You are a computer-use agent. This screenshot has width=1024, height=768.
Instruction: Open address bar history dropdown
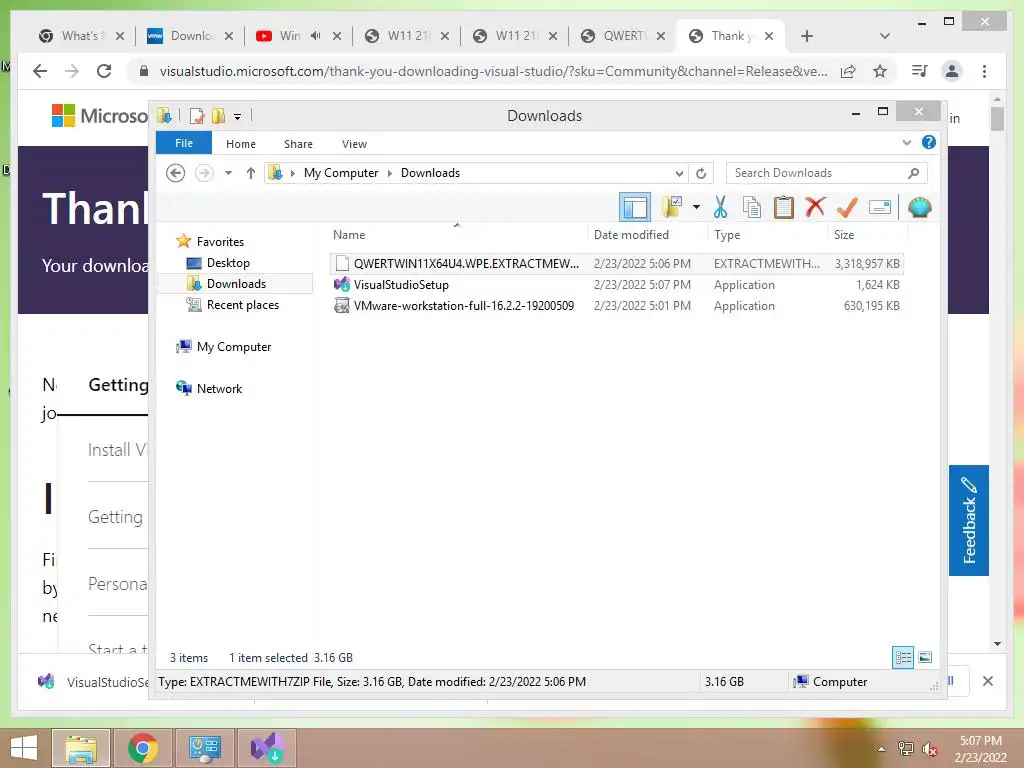pyautogui.click(x=679, y=173)
